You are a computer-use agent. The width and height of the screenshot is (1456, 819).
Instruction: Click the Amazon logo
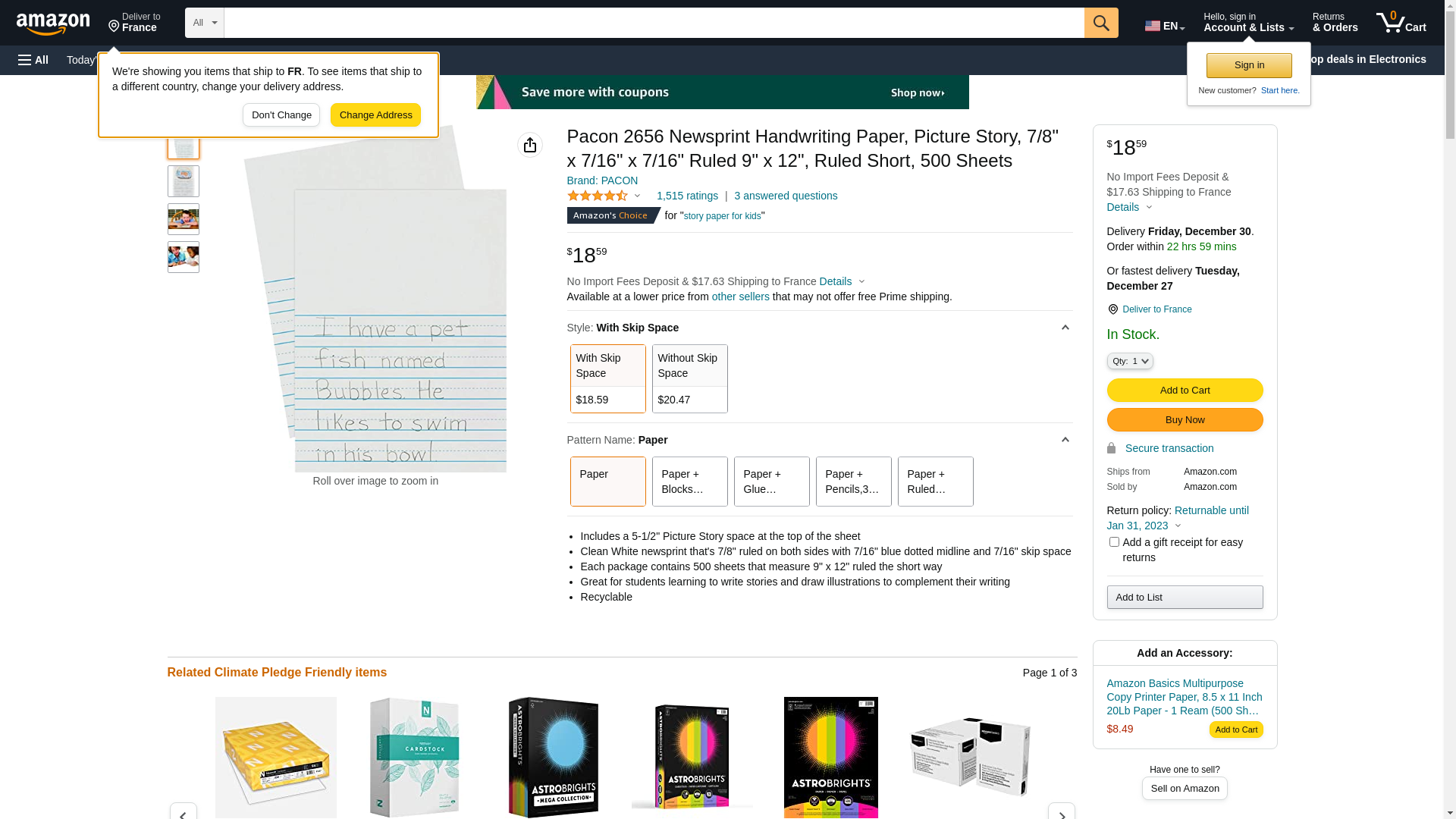53,24
